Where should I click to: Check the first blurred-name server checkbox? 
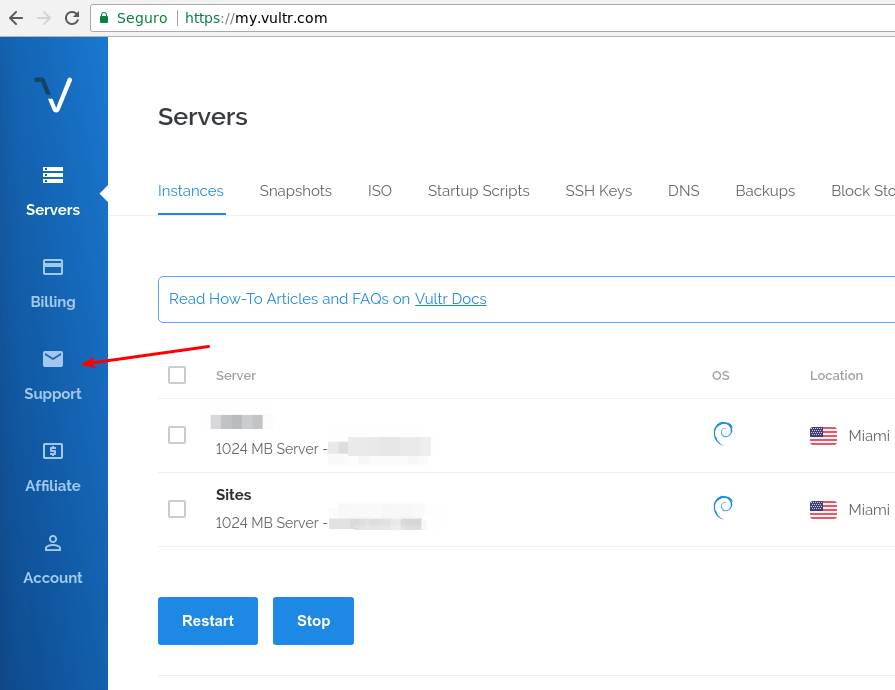pyautogui.click(x=177, y=435)
